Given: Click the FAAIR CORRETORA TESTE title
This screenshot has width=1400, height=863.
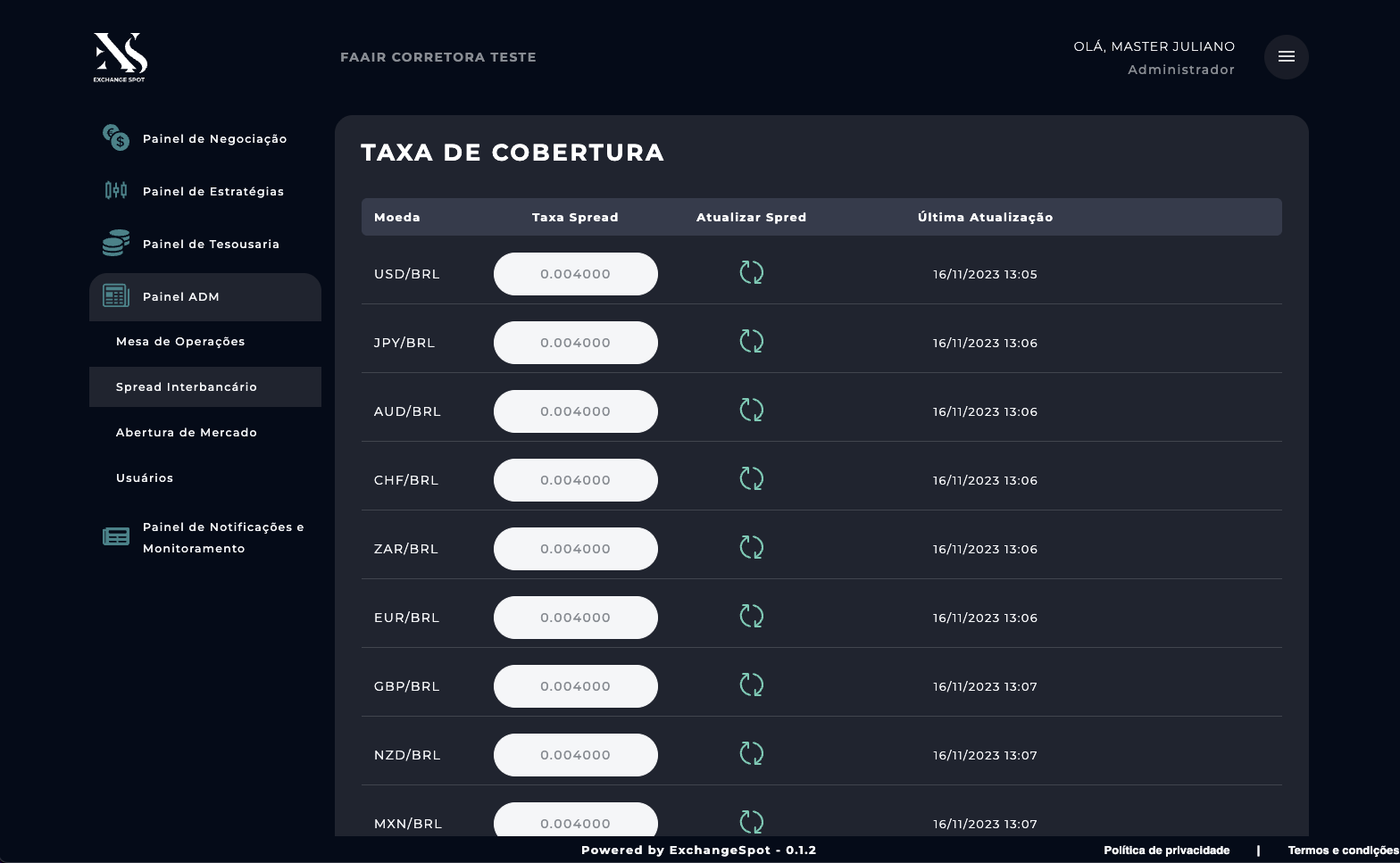Looking at the screenshot, I should (x=438, y=57).
